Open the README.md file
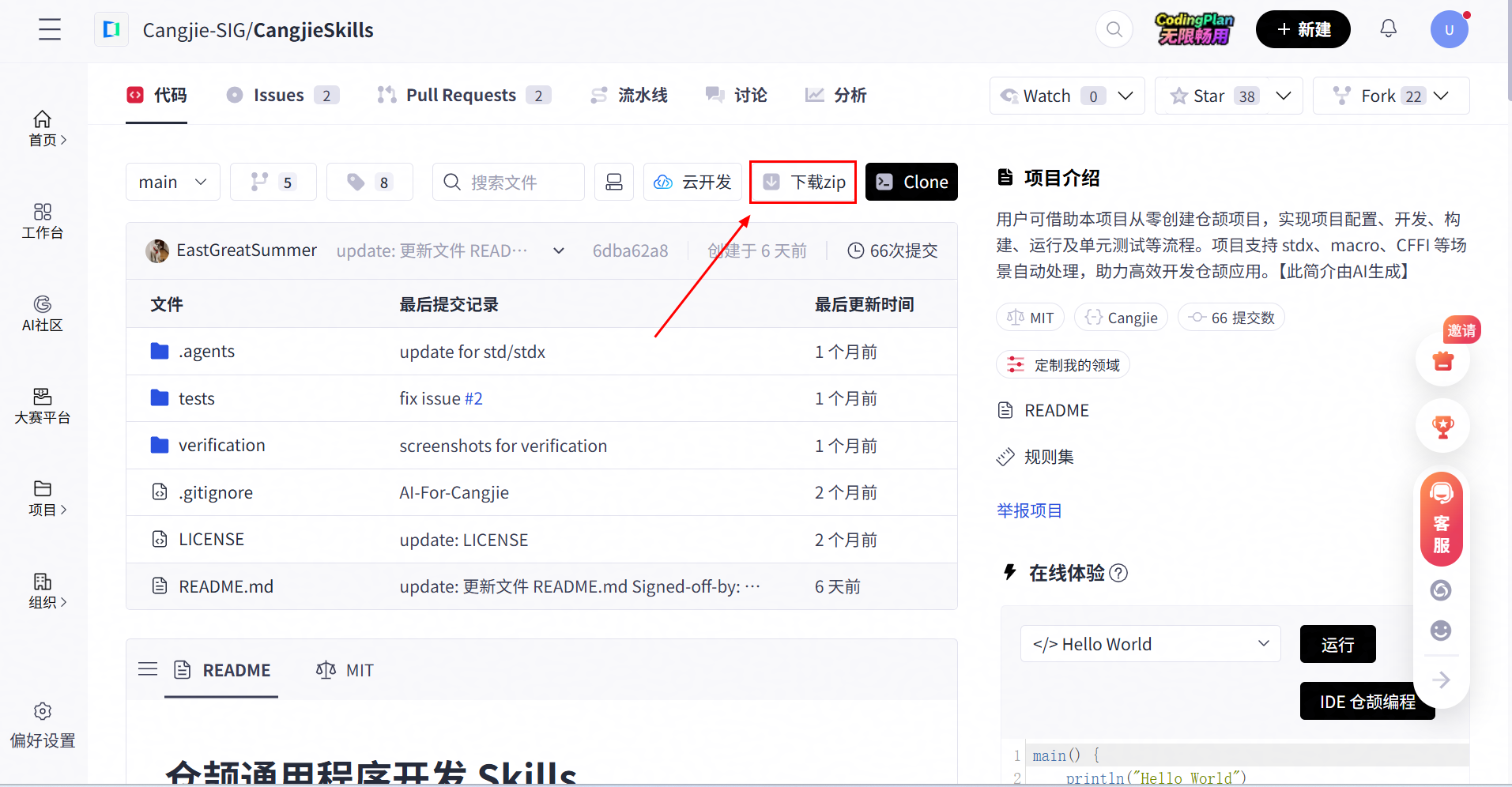 [x=225, y=586]
